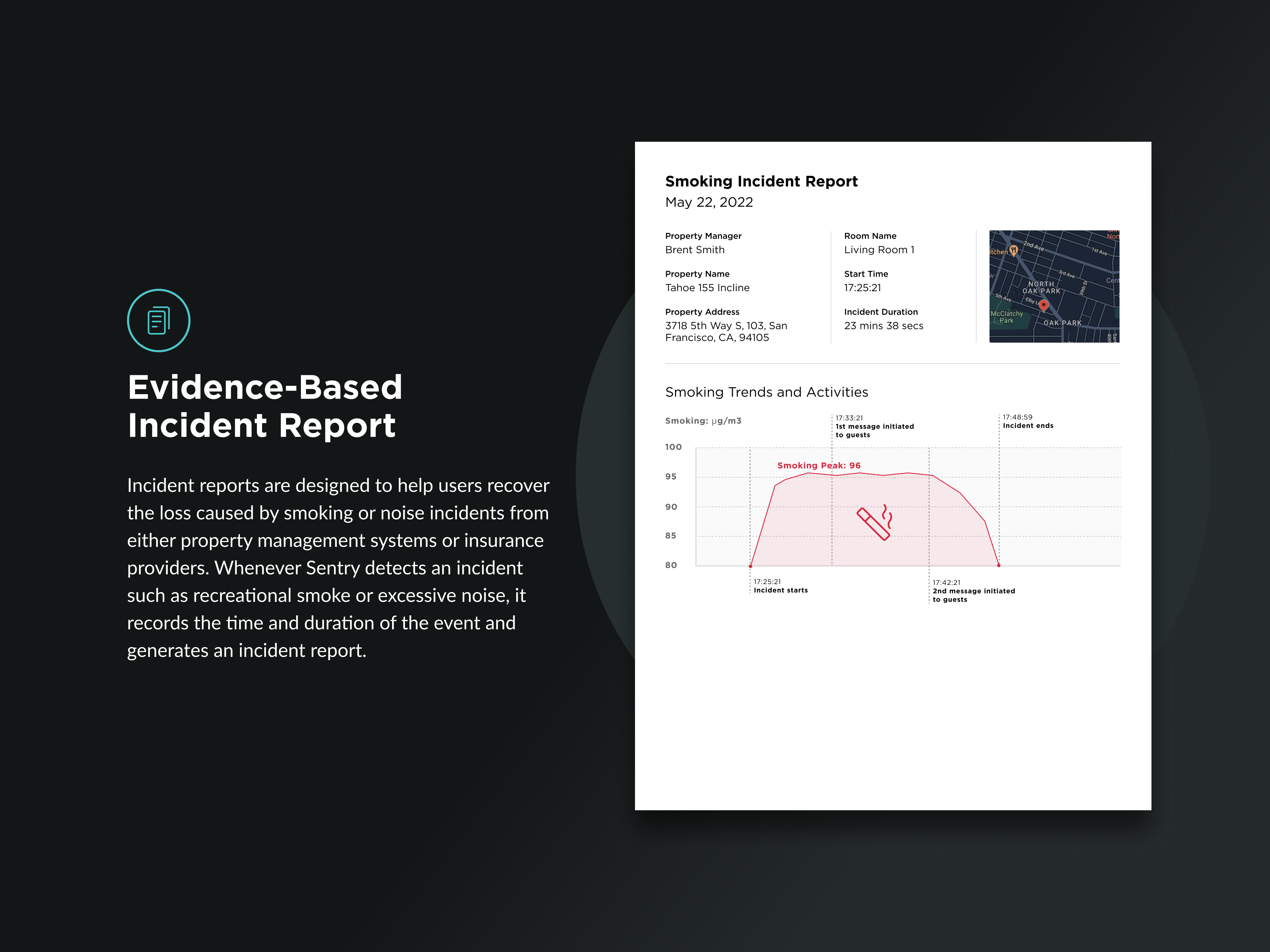The width and height of the screenshot is (1270, 952).
Task: Open the map thumbnail of Oak Park
Action: [1054, 286]
